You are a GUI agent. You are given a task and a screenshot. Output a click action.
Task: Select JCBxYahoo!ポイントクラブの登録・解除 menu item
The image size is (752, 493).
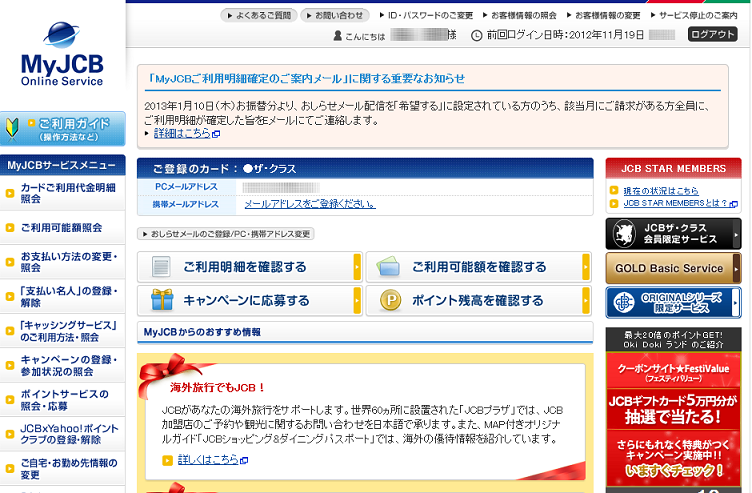click(x=63, y=434)
